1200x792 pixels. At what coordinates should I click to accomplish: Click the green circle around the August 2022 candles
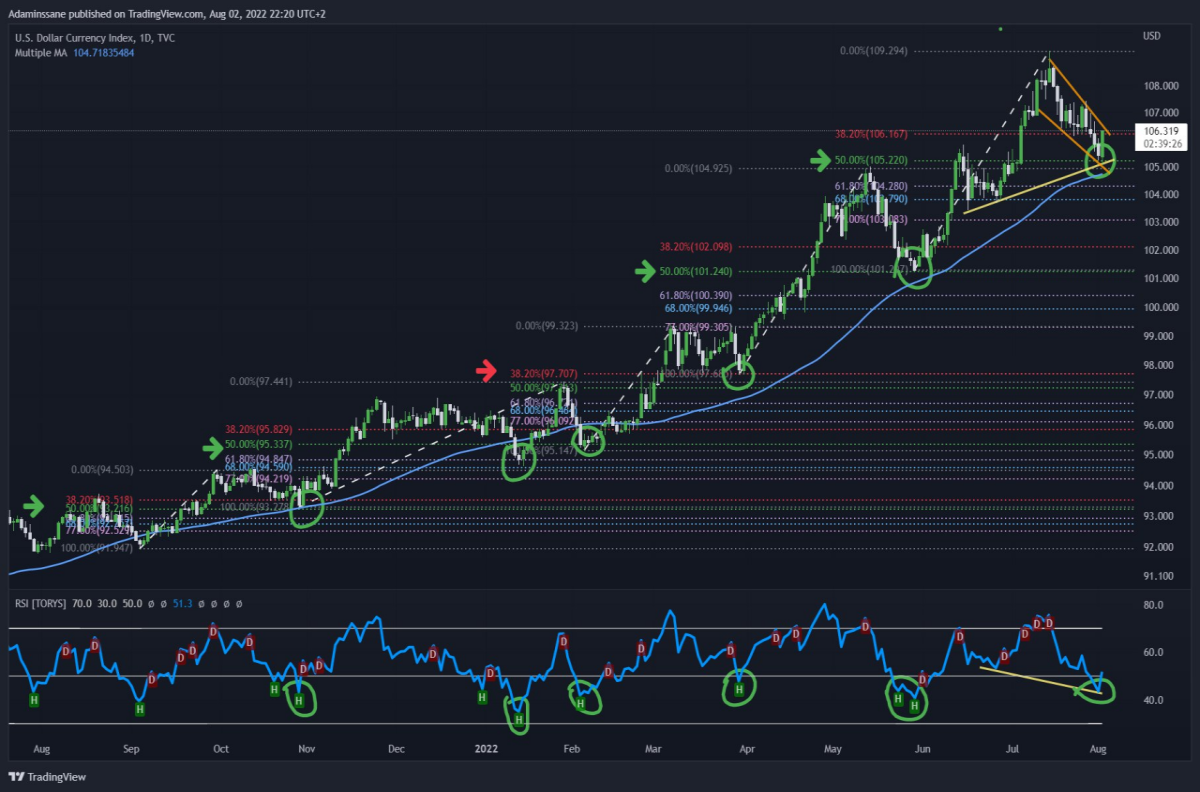click(x=1100, y=160)
